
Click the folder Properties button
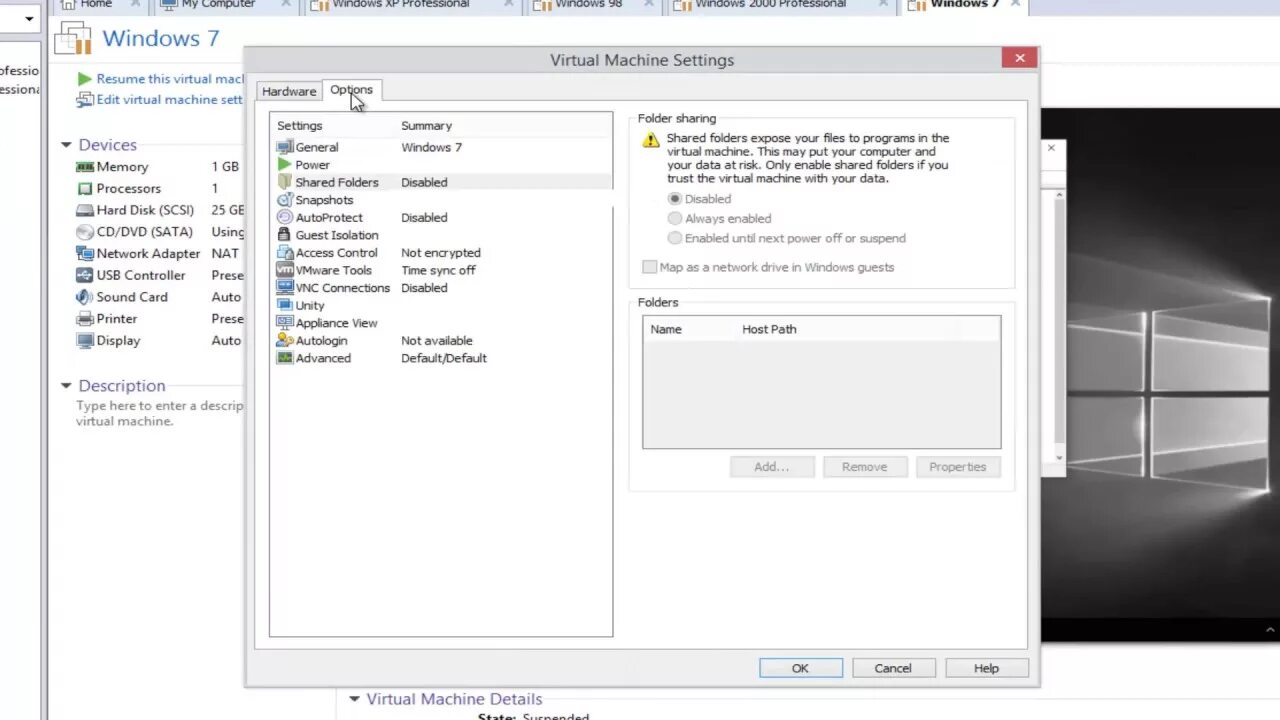tap(957, 467)
